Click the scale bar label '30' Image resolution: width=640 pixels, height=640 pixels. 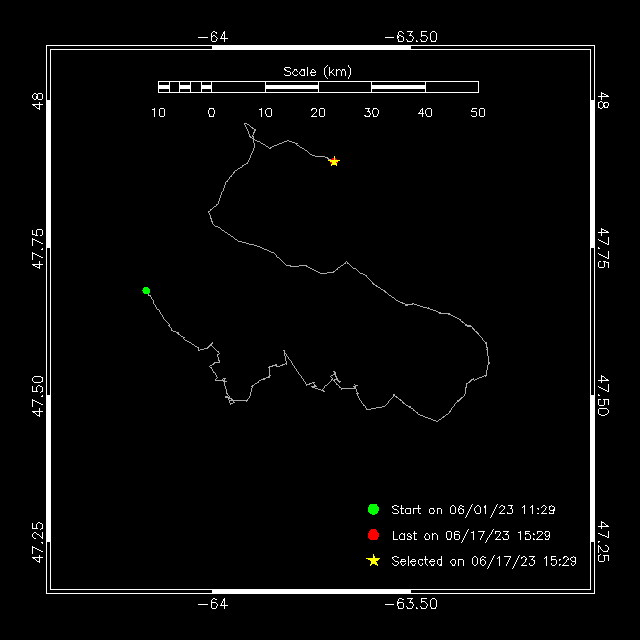371,113
